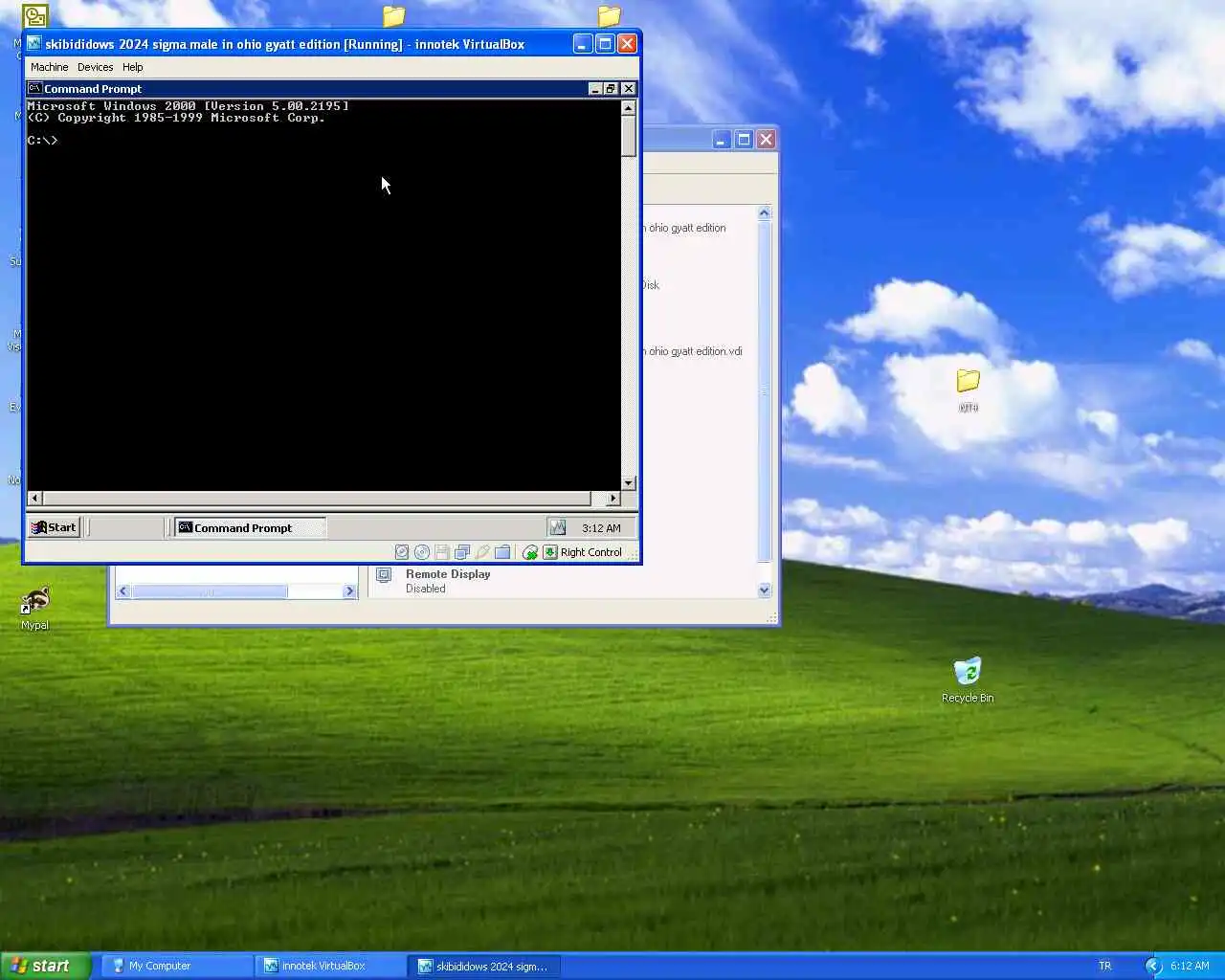Click the keyboard capture arrow icon beside Right Control
Screen dimensions: 1225x980
click(550, 552)
